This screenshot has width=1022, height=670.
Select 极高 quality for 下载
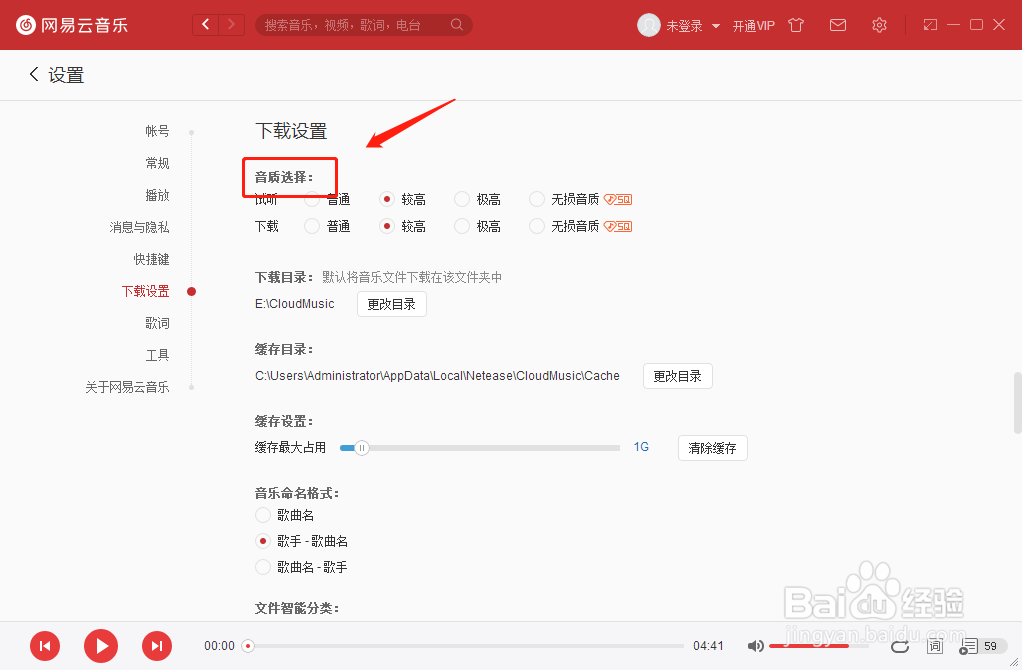[462, 226]
